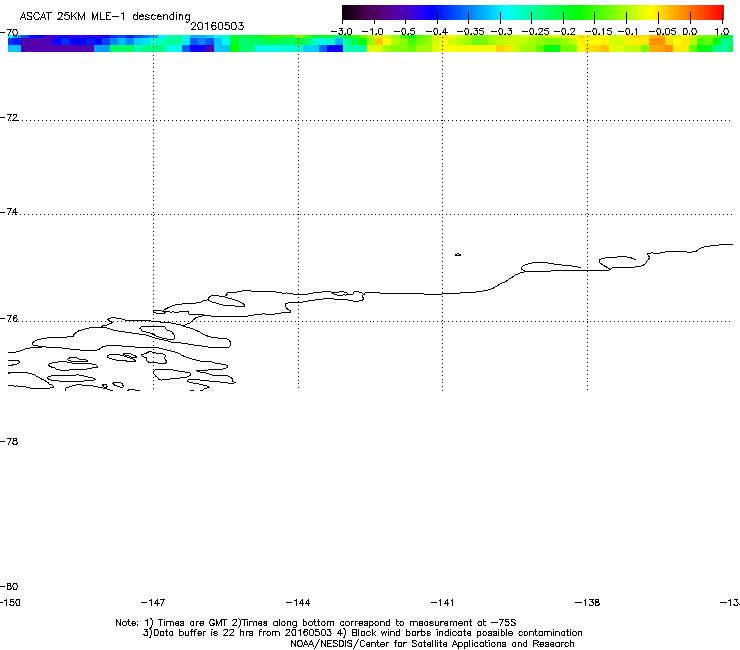Click the latitude axis label "-72"

(9, 117)
